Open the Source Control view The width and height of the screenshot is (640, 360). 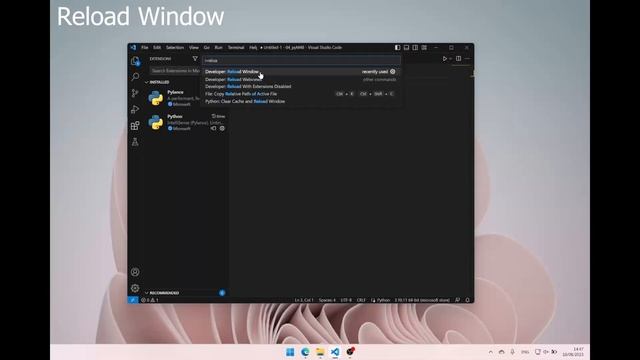(x=135, y=93)
